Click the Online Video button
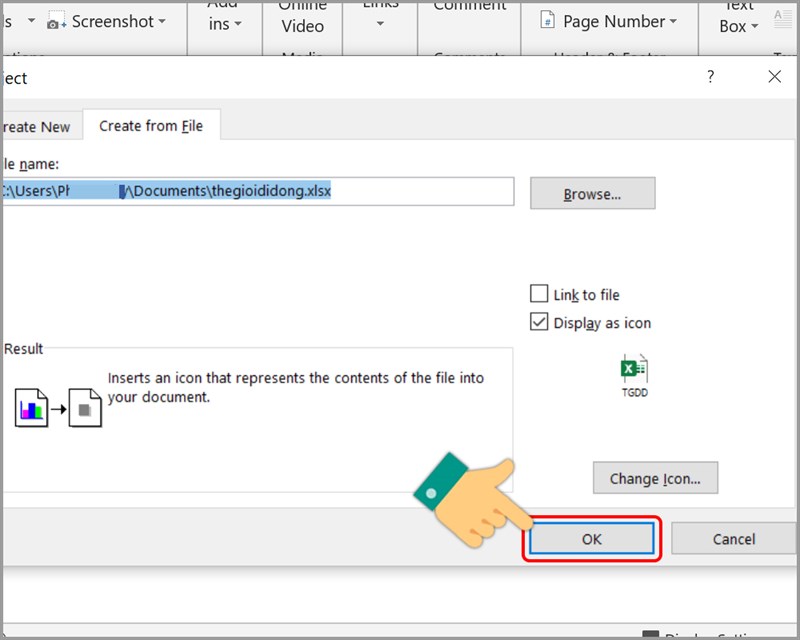800x640 pixels. pyautogui.click(x=303, y=20)
